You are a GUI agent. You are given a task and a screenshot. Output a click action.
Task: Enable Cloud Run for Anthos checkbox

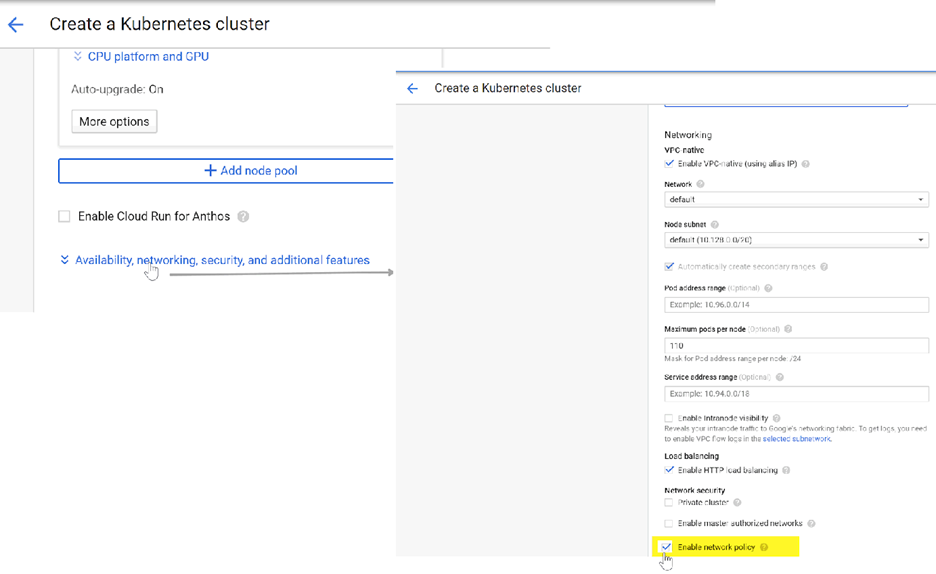64,216
